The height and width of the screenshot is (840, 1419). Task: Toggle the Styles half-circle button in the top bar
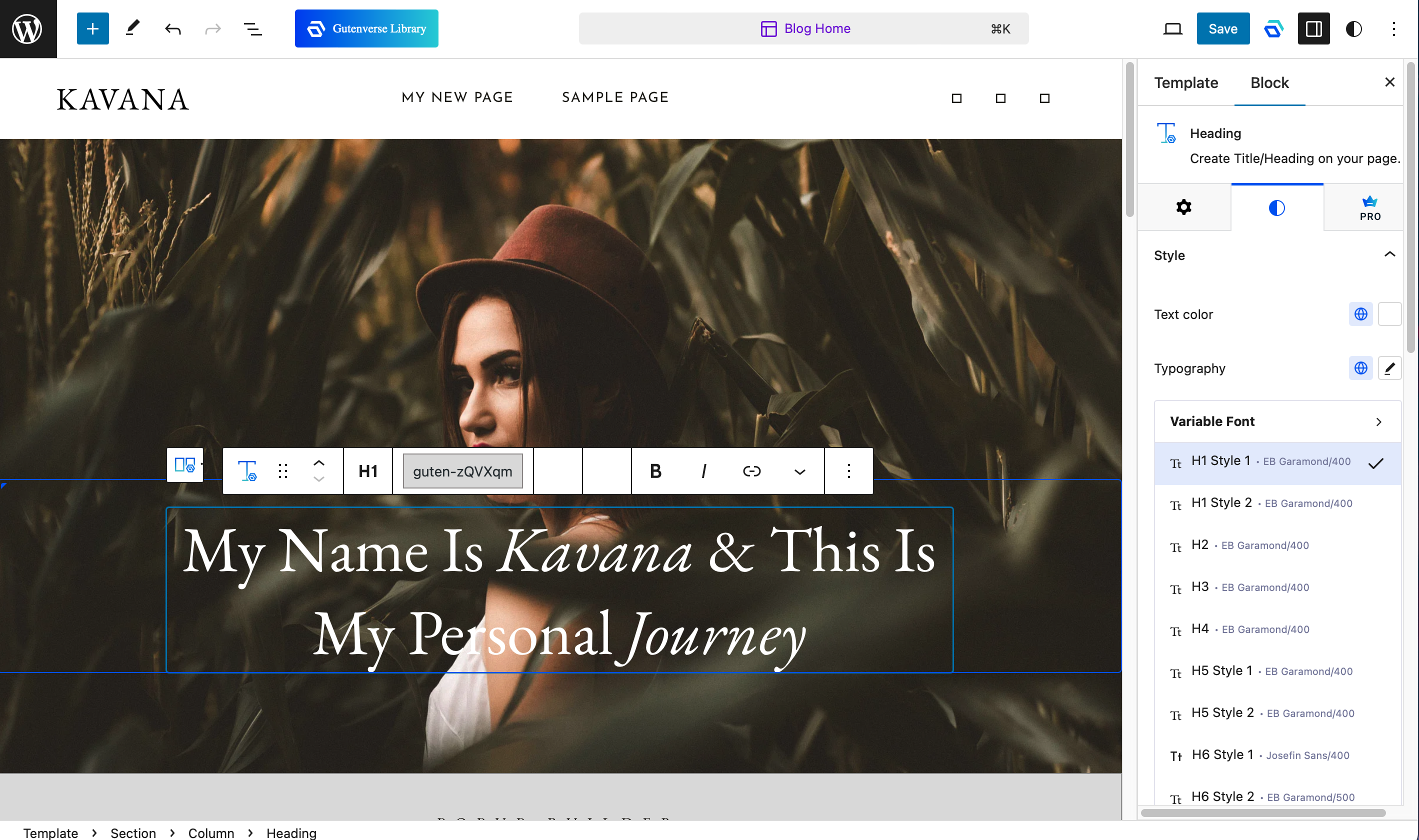point(1353,28)
